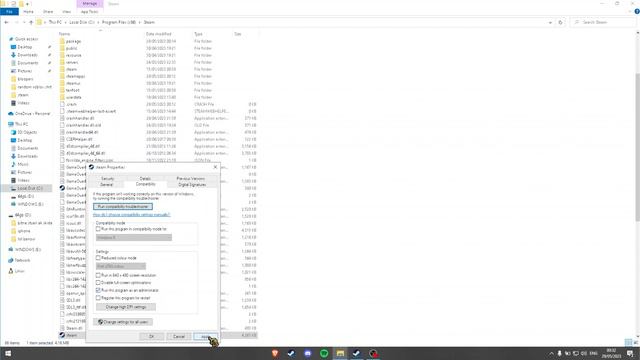Open the Explorer help icon

click(637, 11)
